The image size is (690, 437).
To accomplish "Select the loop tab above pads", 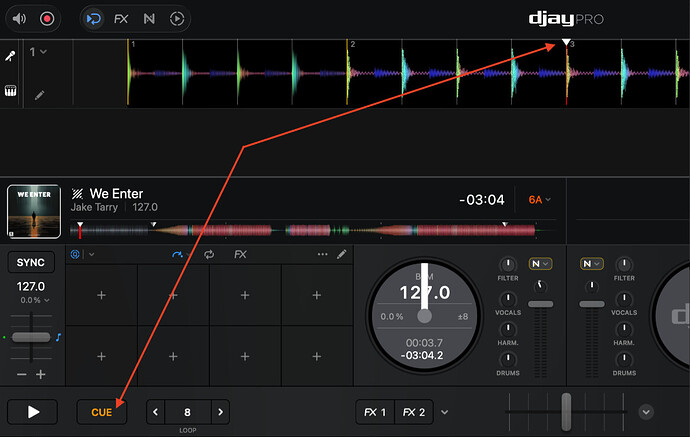I will tap(209, 255).
